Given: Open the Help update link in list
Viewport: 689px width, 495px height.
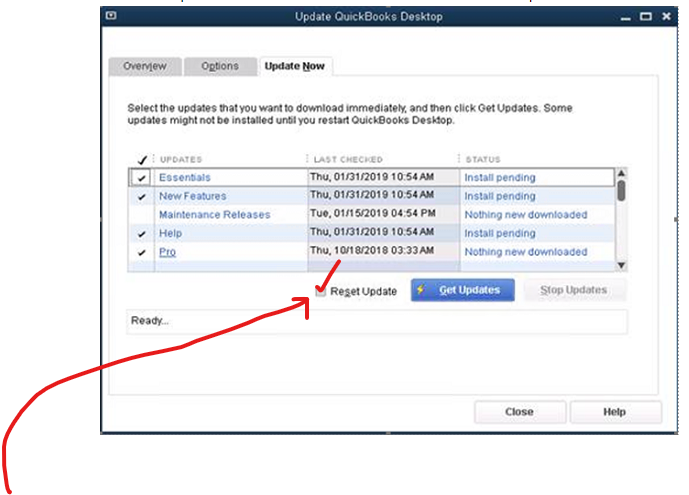Looking at the screenshot, I should (170, 233).
